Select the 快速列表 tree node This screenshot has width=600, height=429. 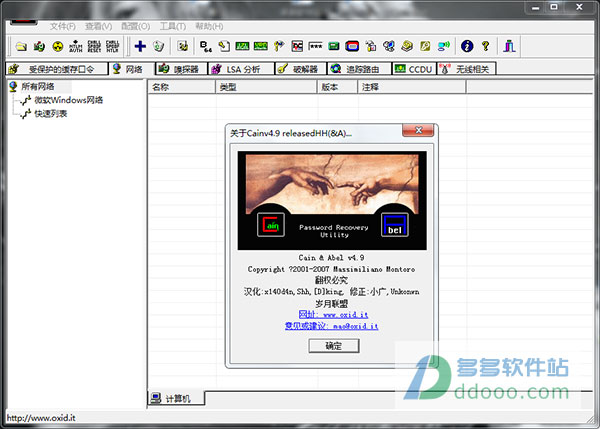51,114
